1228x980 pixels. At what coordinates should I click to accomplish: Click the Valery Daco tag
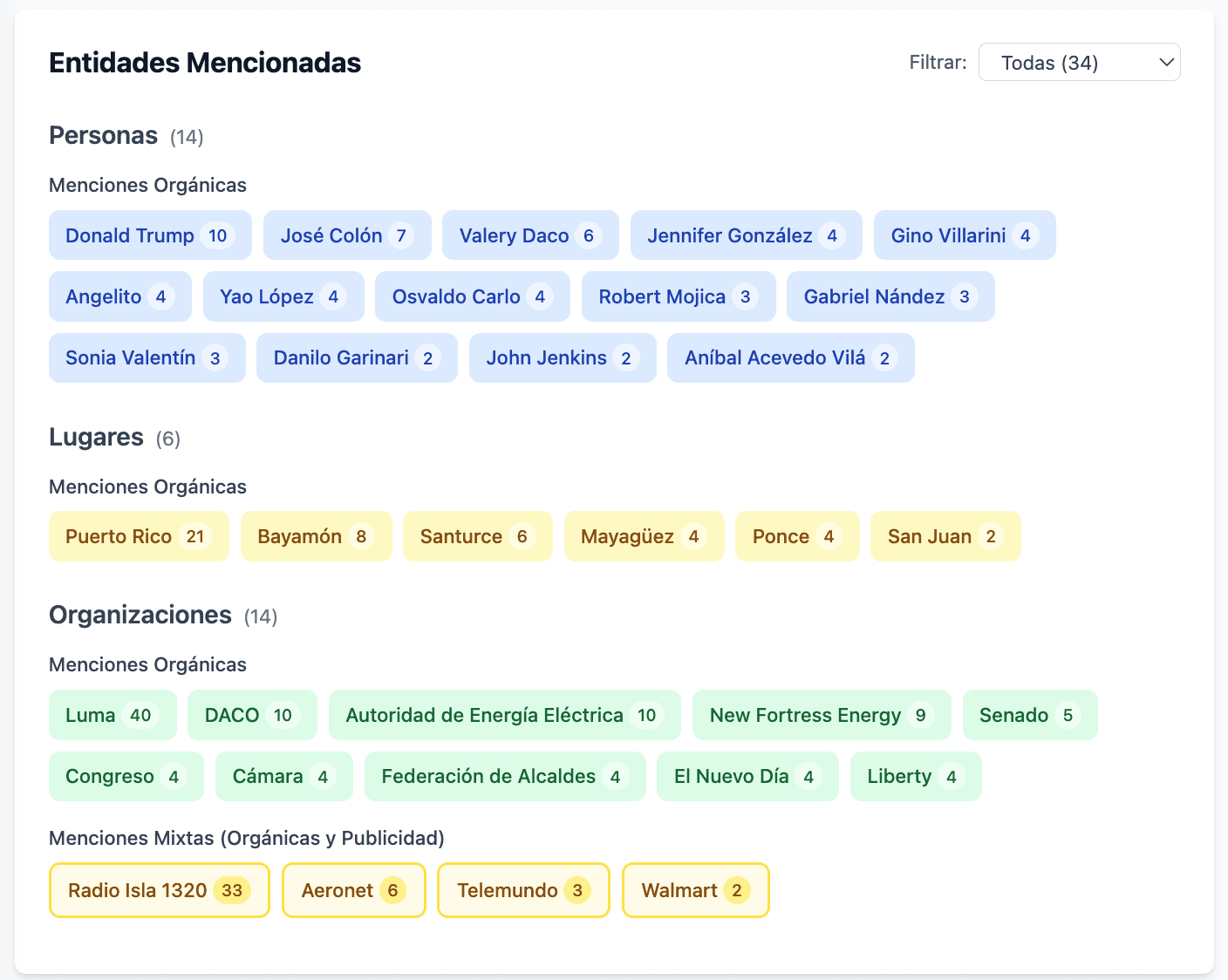tap(529, 235)
